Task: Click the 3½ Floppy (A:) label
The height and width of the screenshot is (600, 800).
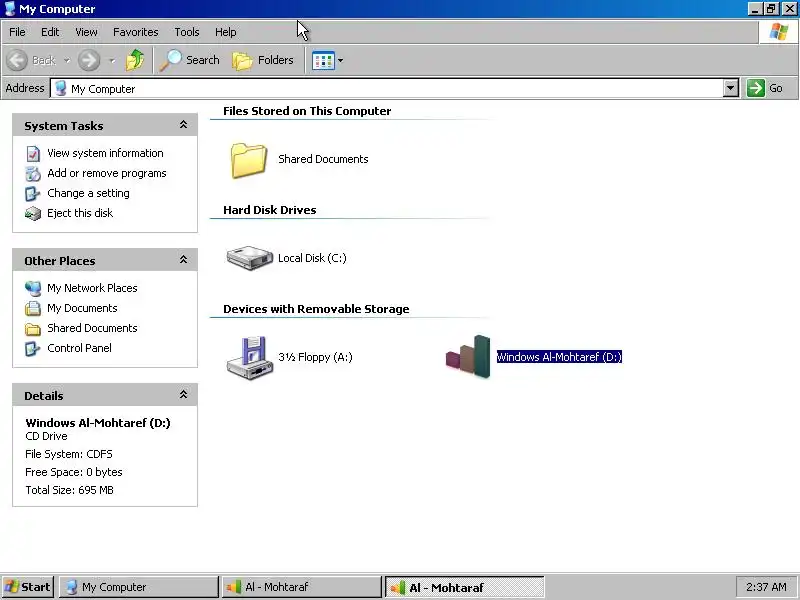Action: click(x=315, y=357)
